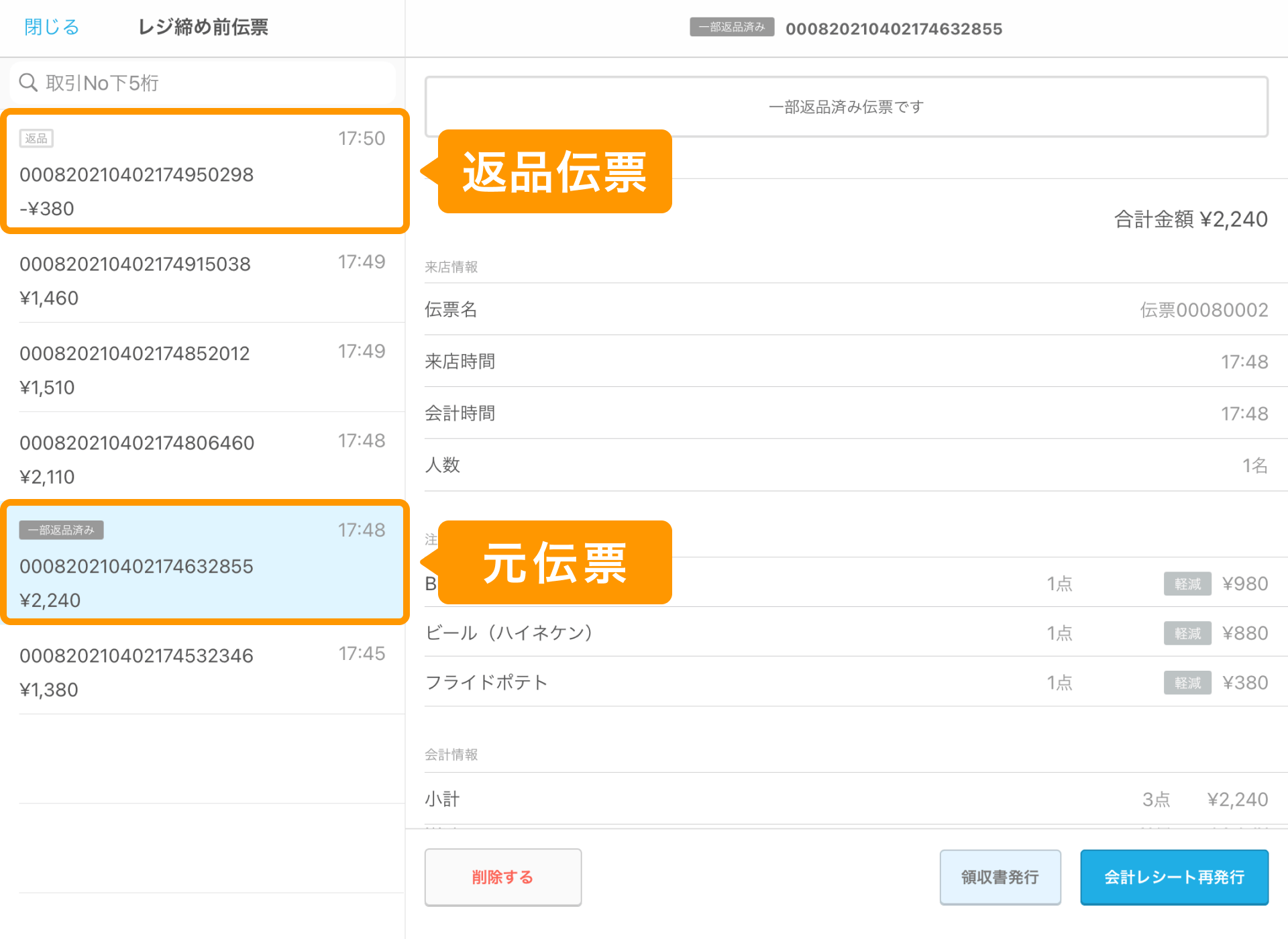Select return slip ending 74950298
The image size is (1288, 939).
click(x=201, y=174)
